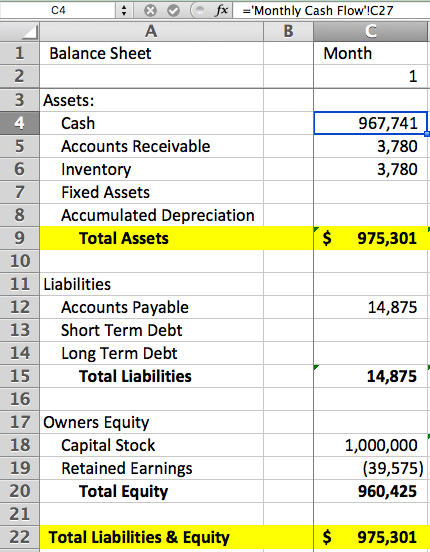
Task: Open the Name Box stepper arrows
Action: pyautogui.click(x=124, y=11)
